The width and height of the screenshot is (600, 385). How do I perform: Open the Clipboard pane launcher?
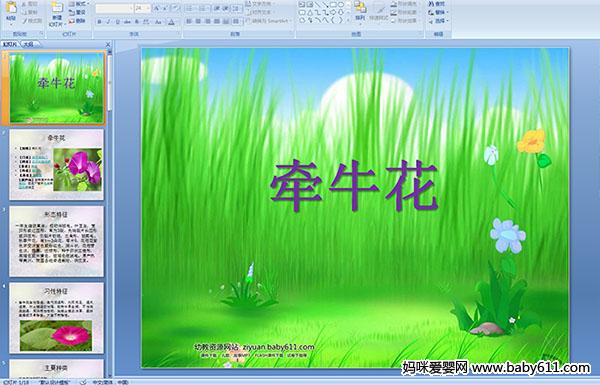41,34
